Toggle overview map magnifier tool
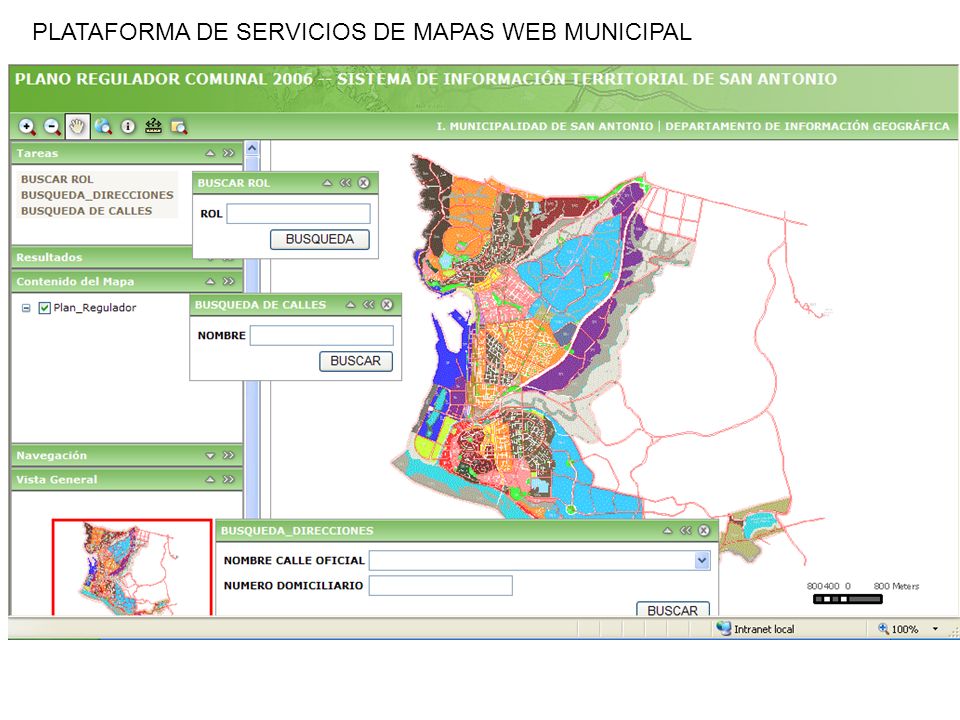This screenshot has width=960, height=720. coord(178,127)
